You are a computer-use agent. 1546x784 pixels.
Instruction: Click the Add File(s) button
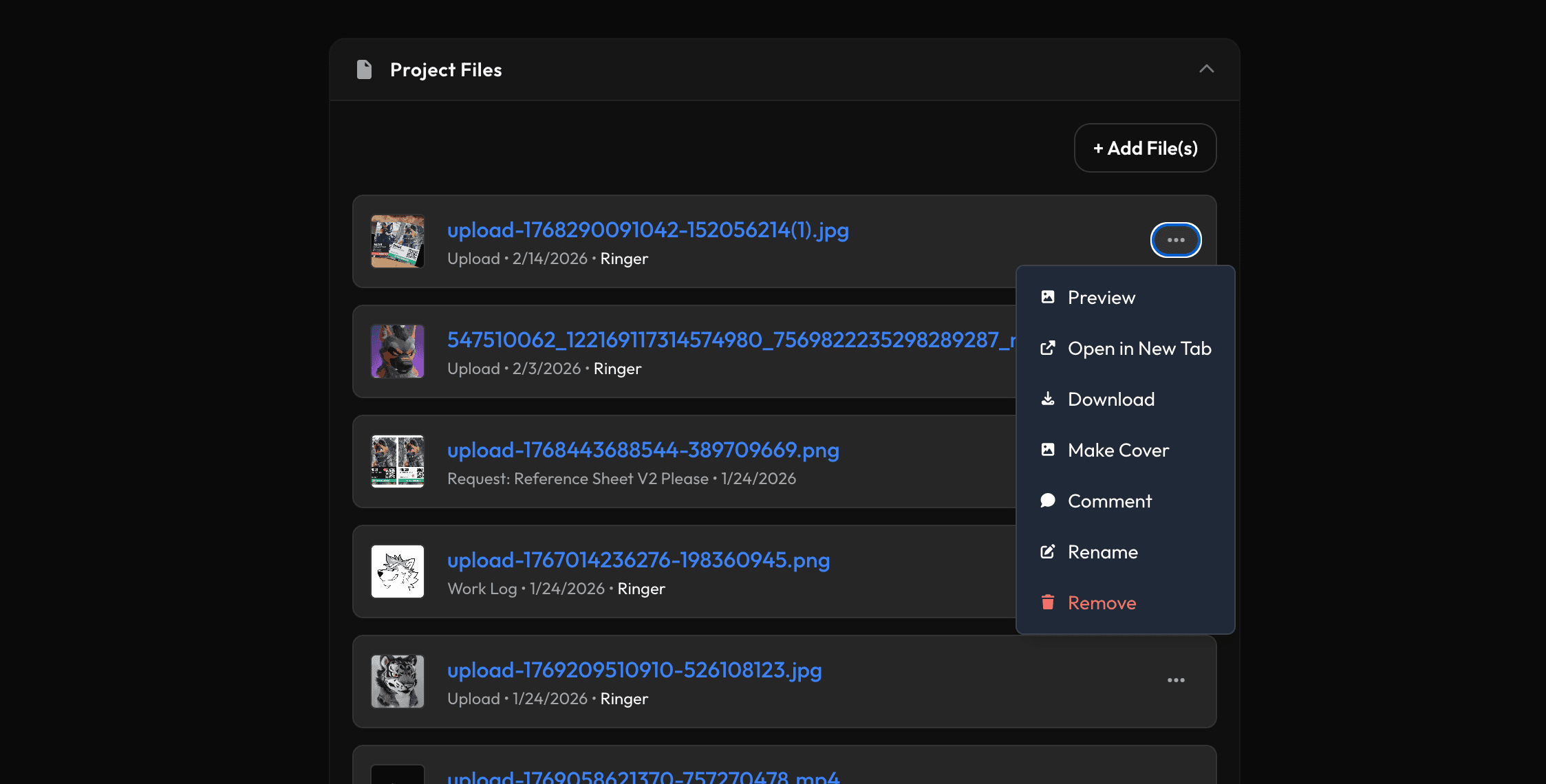[x=1144, y=147]
